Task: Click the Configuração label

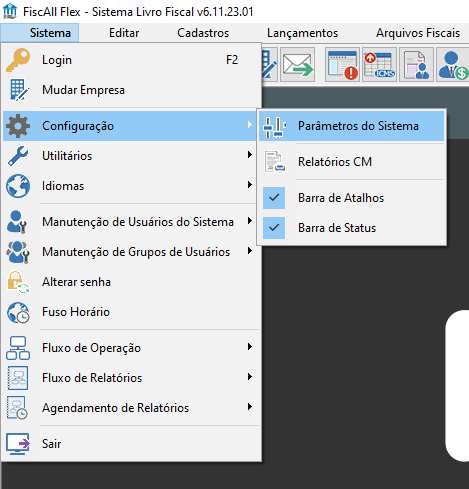Action: (78, 126)
